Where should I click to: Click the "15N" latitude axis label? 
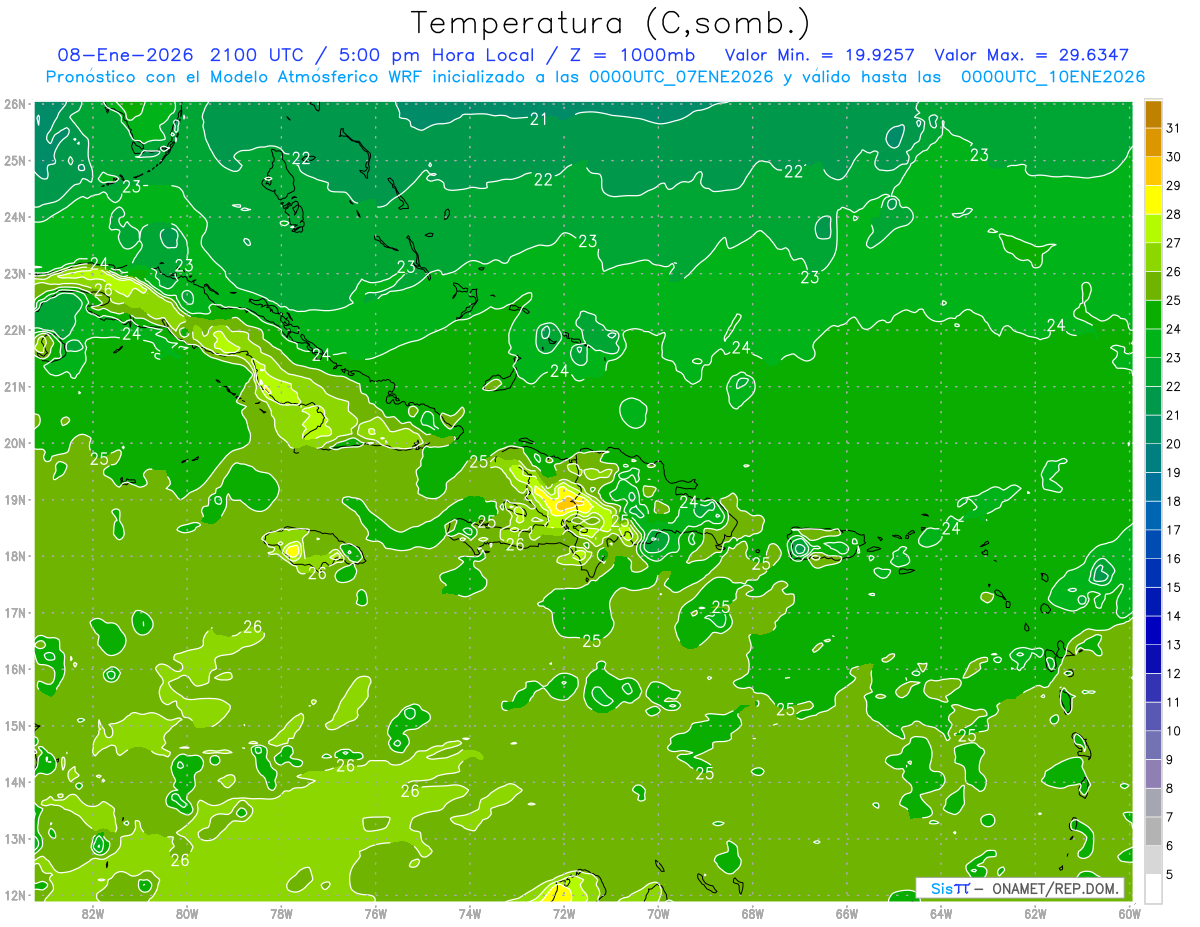point(15,725)
